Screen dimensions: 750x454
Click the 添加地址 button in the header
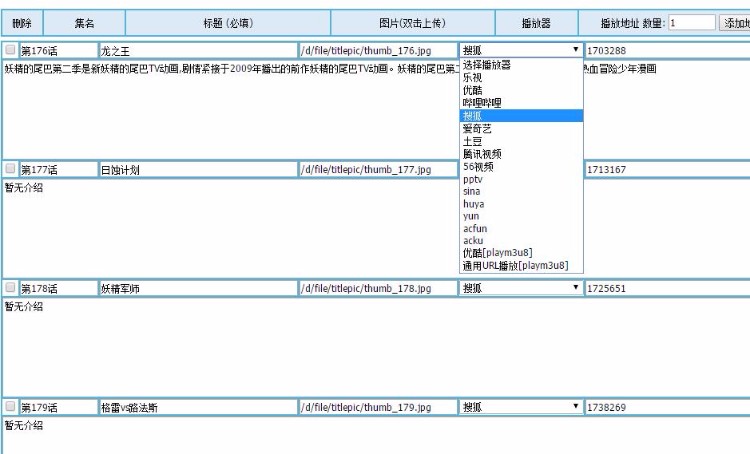(735, 22)
